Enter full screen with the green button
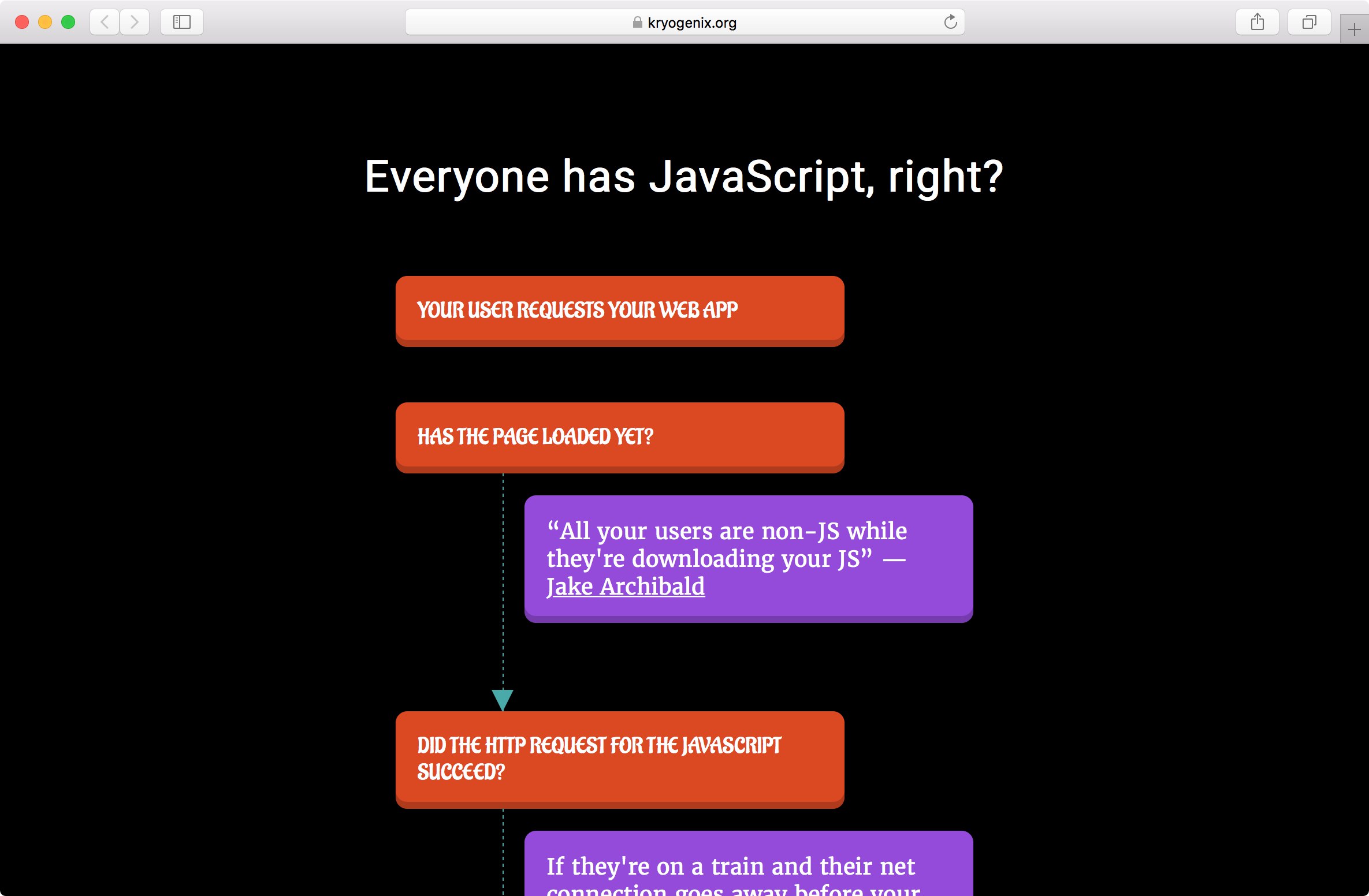The image size is (1369, 896). point(68,22)
